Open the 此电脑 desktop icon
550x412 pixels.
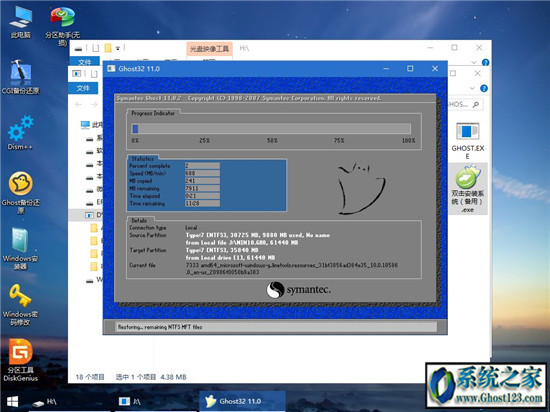(x=20, y=22)
